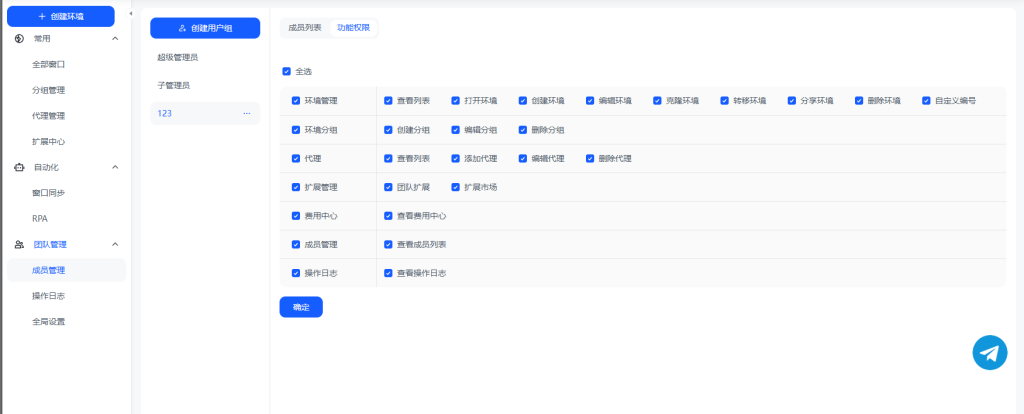The image size is (1024, 414).
Task: Click the 自动化 robot icon
Action: [x=20, y=167]
